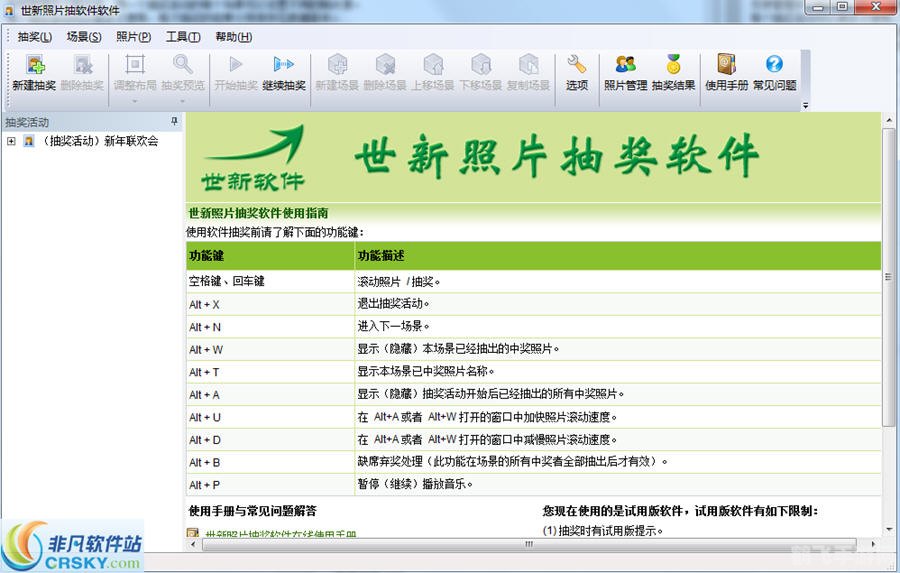Viewport: 900px width, 573px height.
Task: Click the 新建抽奖 toolbar icon
Action: click(34, 65)
